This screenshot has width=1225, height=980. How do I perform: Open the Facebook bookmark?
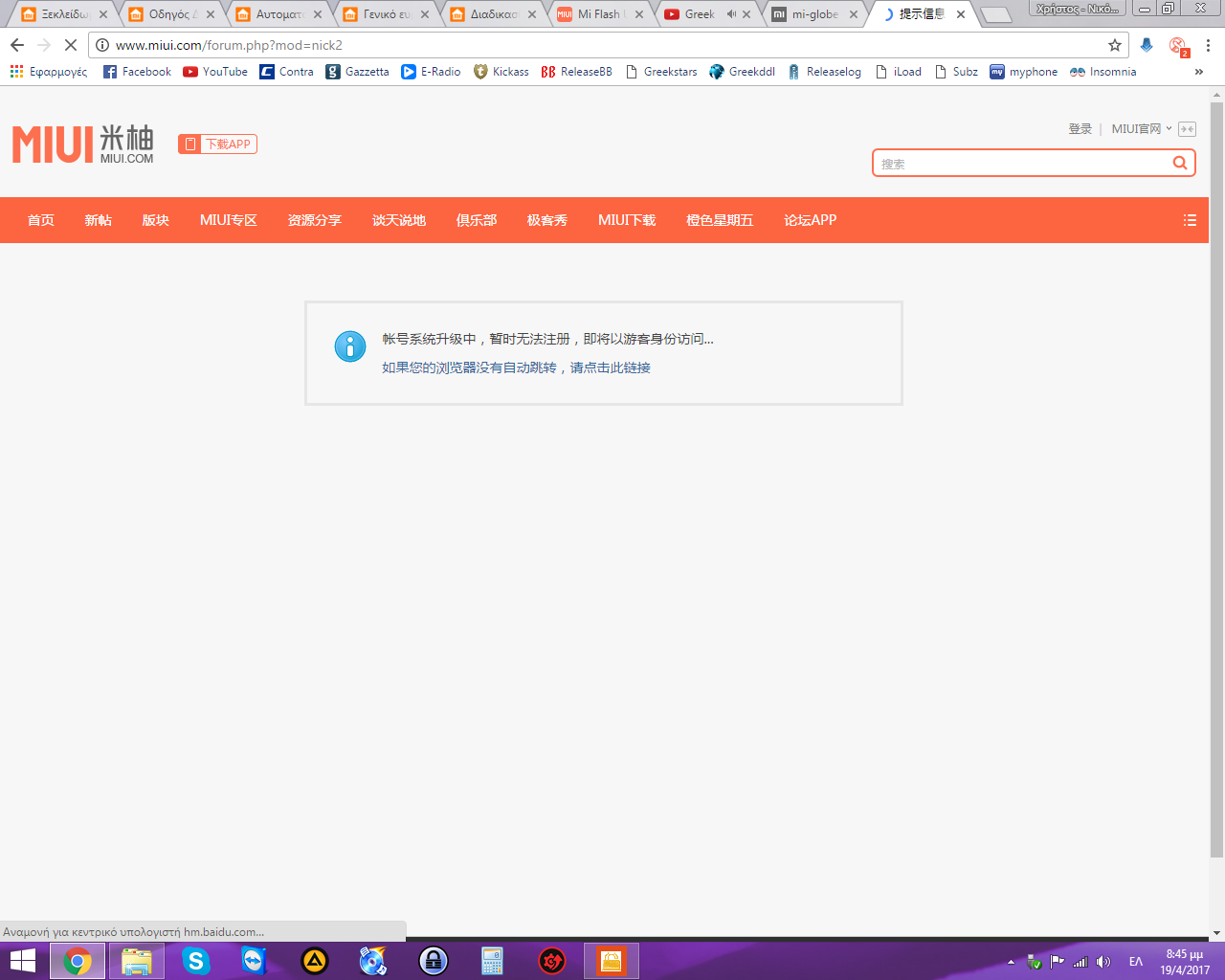point(137,72)
